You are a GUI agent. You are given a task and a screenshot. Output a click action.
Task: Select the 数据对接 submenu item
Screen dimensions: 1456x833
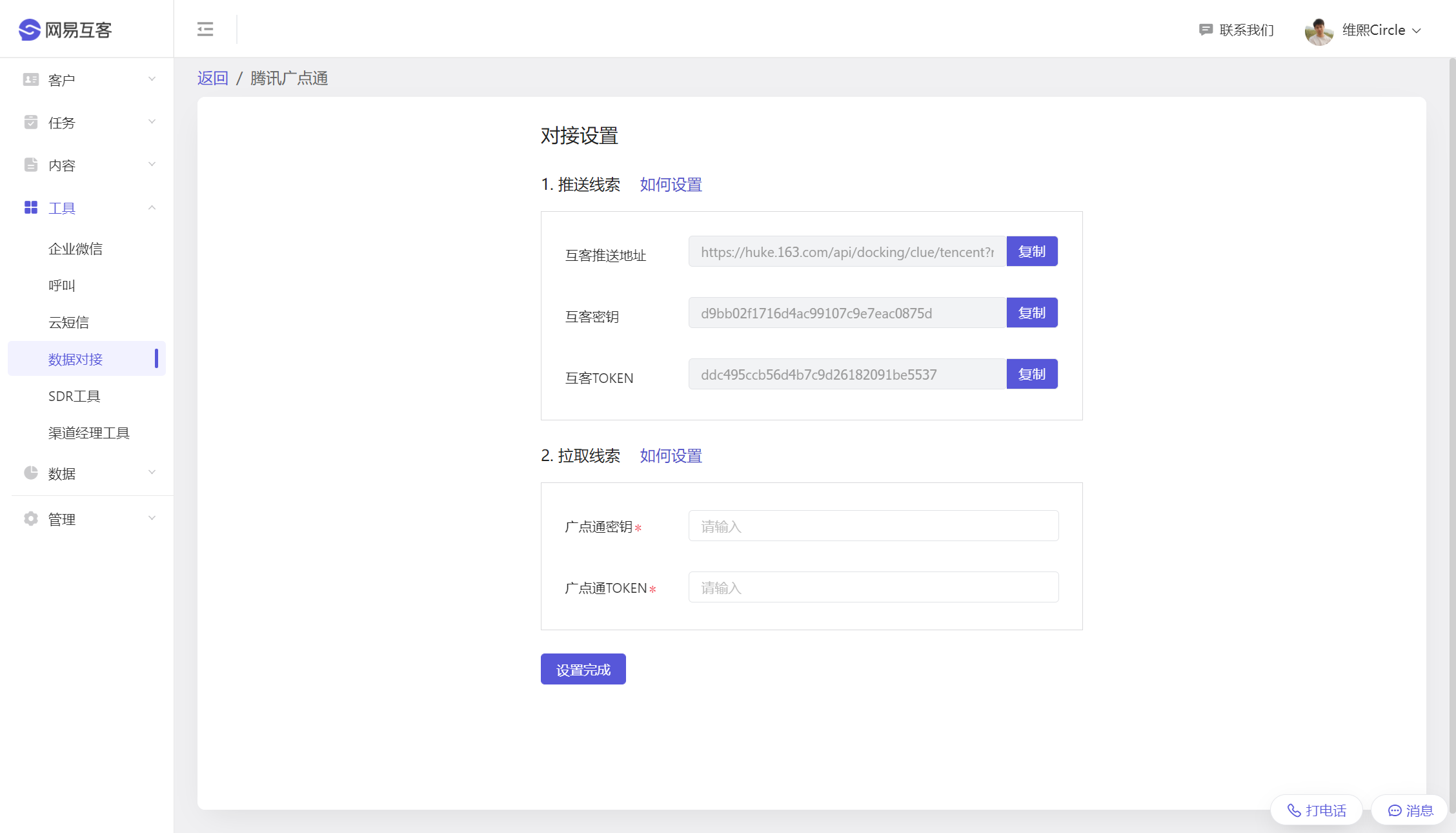click(x=86, y=358)
